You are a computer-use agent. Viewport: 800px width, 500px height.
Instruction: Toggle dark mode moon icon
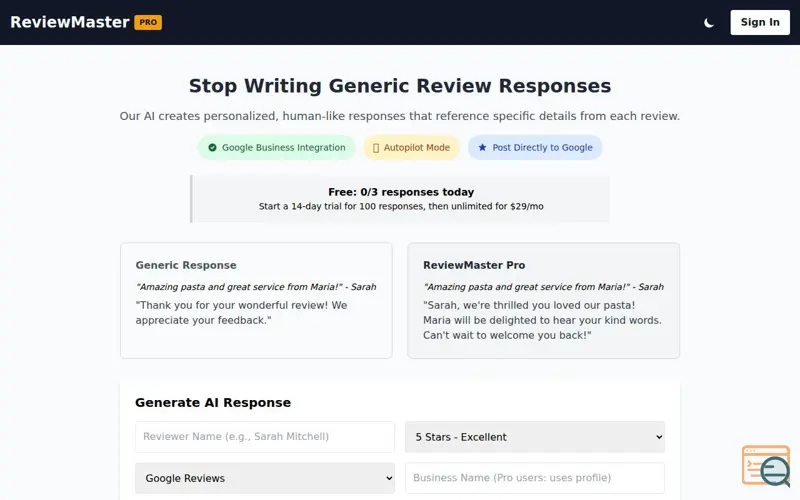(709, 22)
